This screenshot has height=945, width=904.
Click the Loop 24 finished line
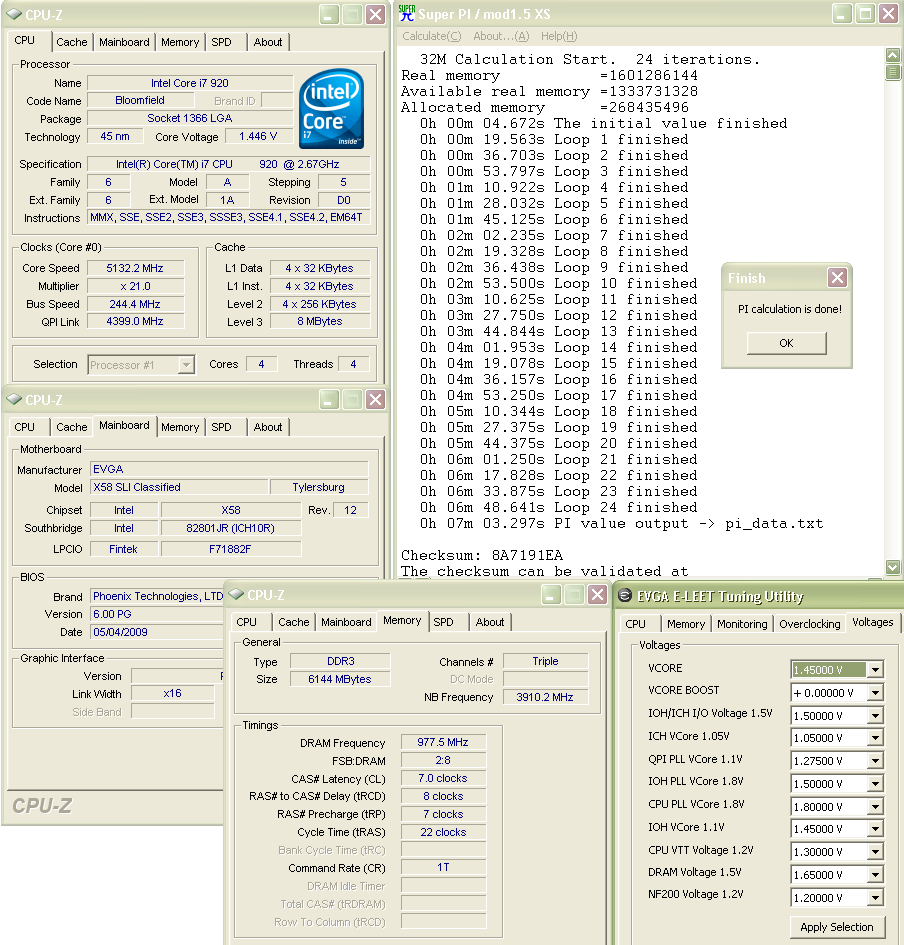click(x=559, y=507)
